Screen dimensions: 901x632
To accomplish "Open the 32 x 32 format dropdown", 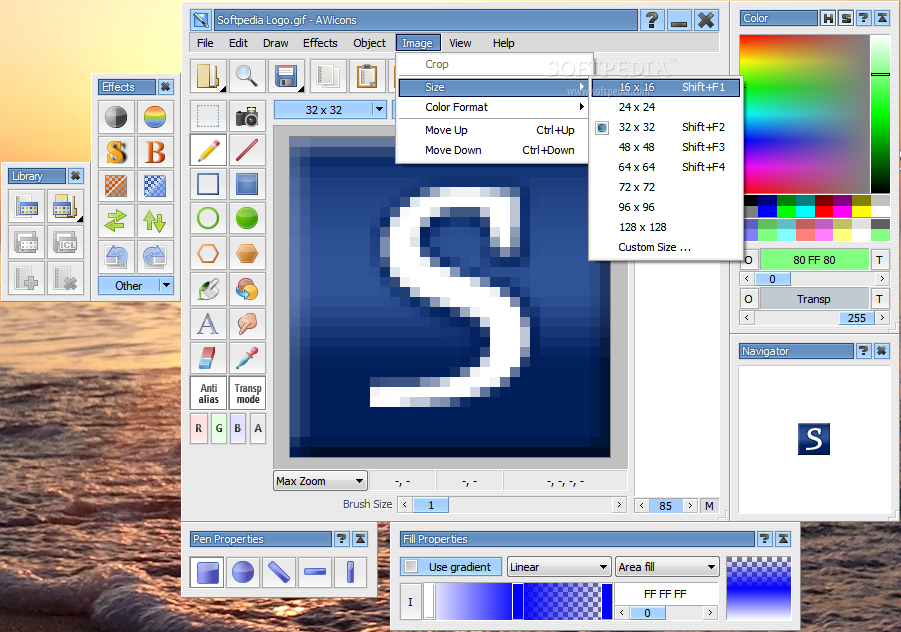I will pos(379,109).
